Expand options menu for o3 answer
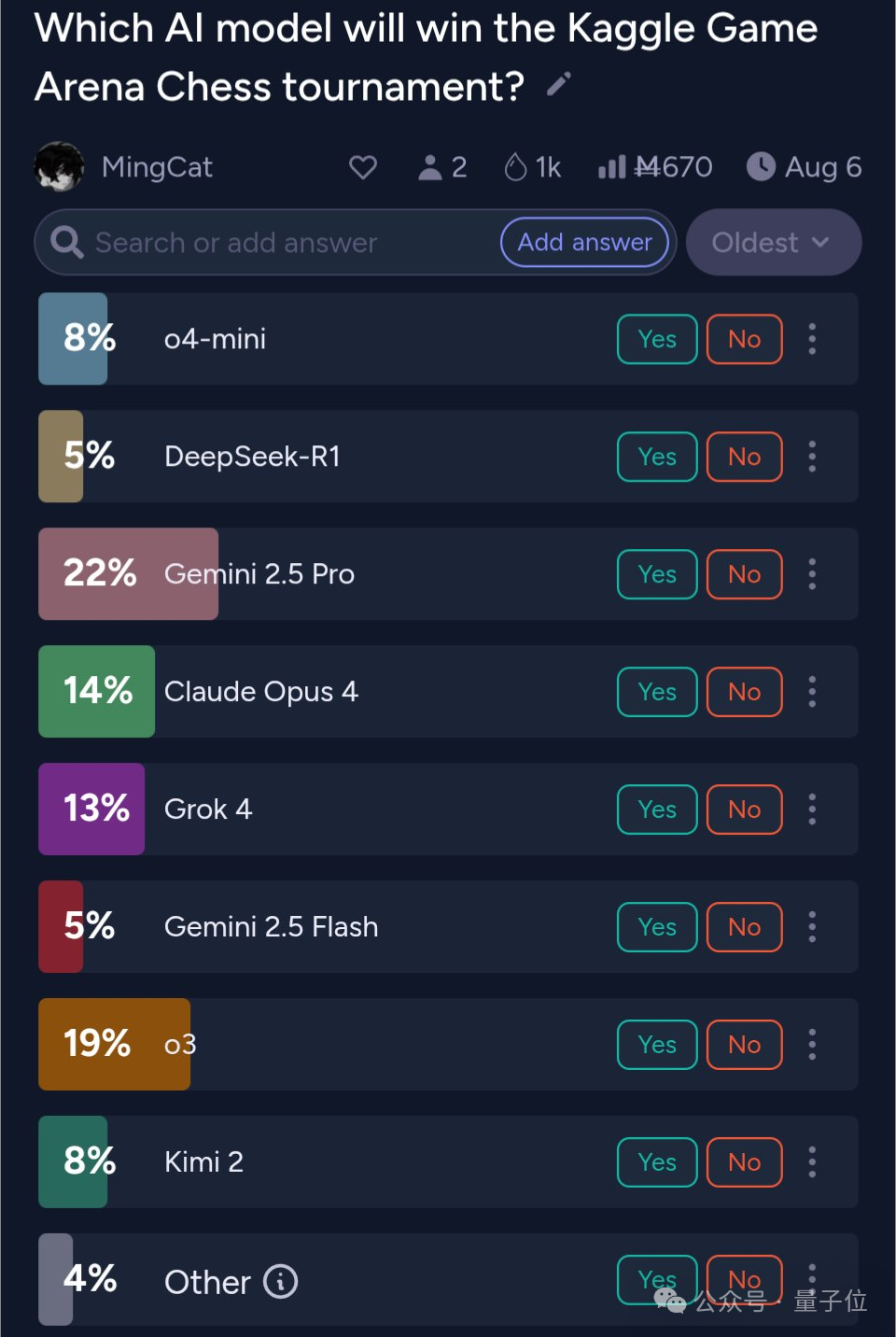896x1337 pixels. (812, 1045)
